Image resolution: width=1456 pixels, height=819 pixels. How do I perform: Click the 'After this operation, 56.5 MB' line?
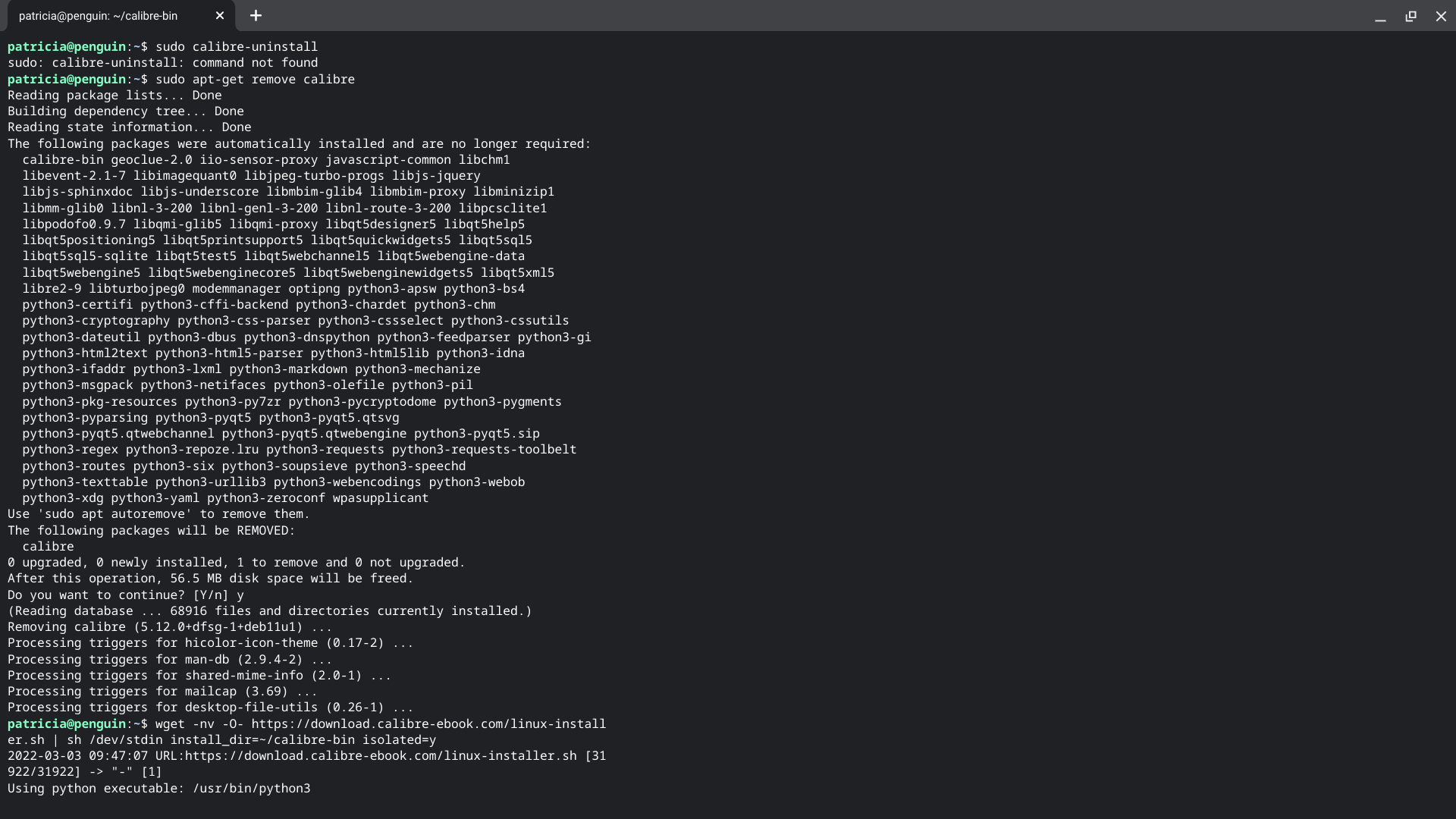(210, 579)
